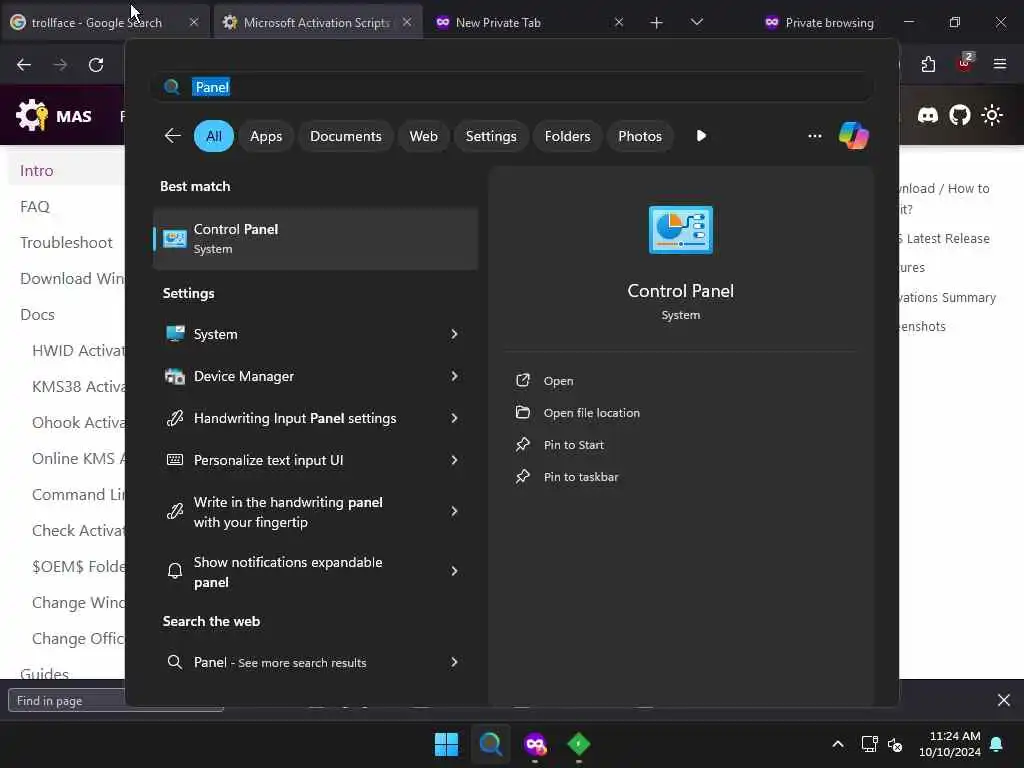Open the Intro link in MAS sidebar
The image size is (1024, 768).
37,170
